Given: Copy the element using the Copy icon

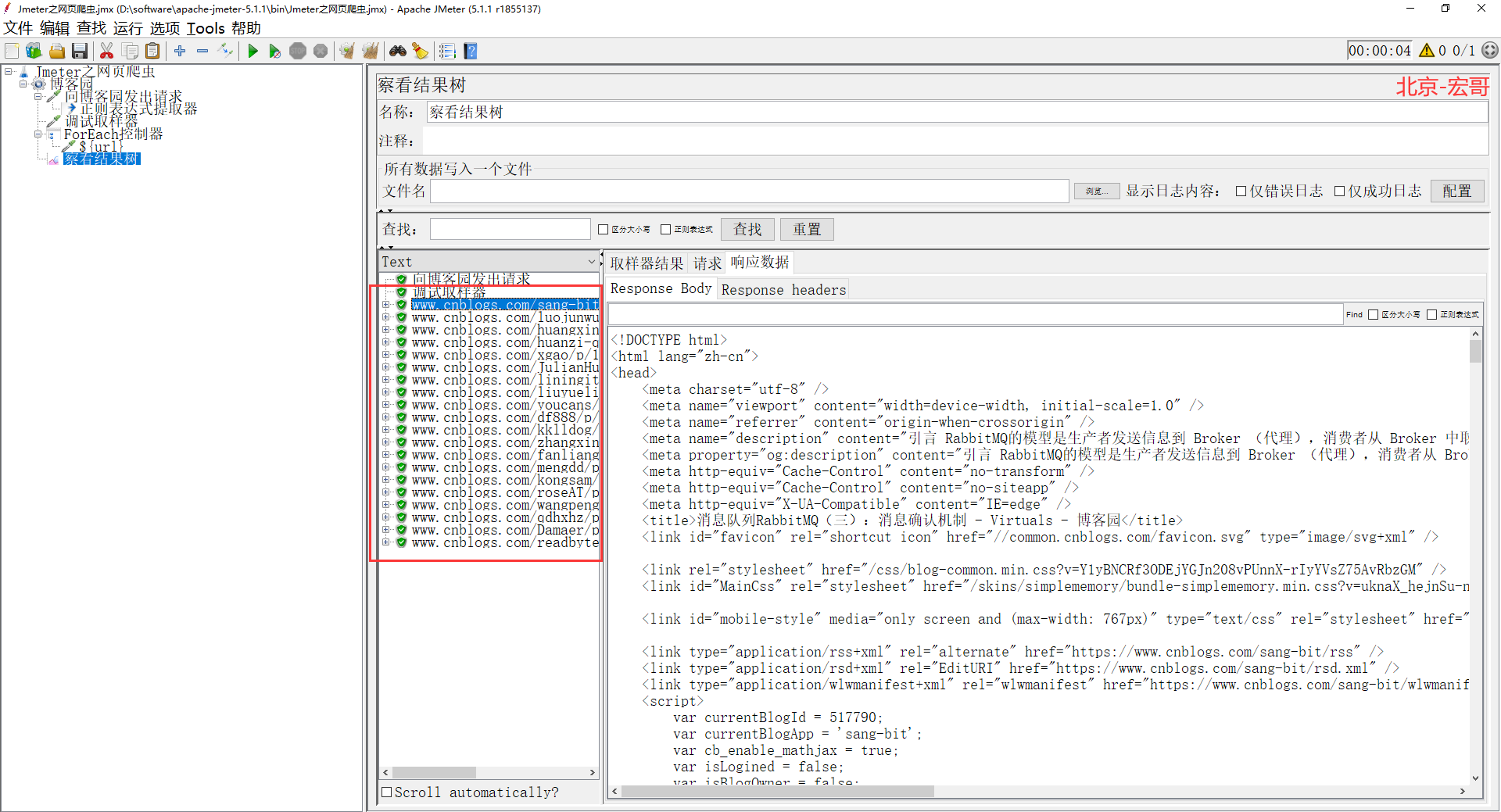Looking at the screenshot, I should point(130,51).
